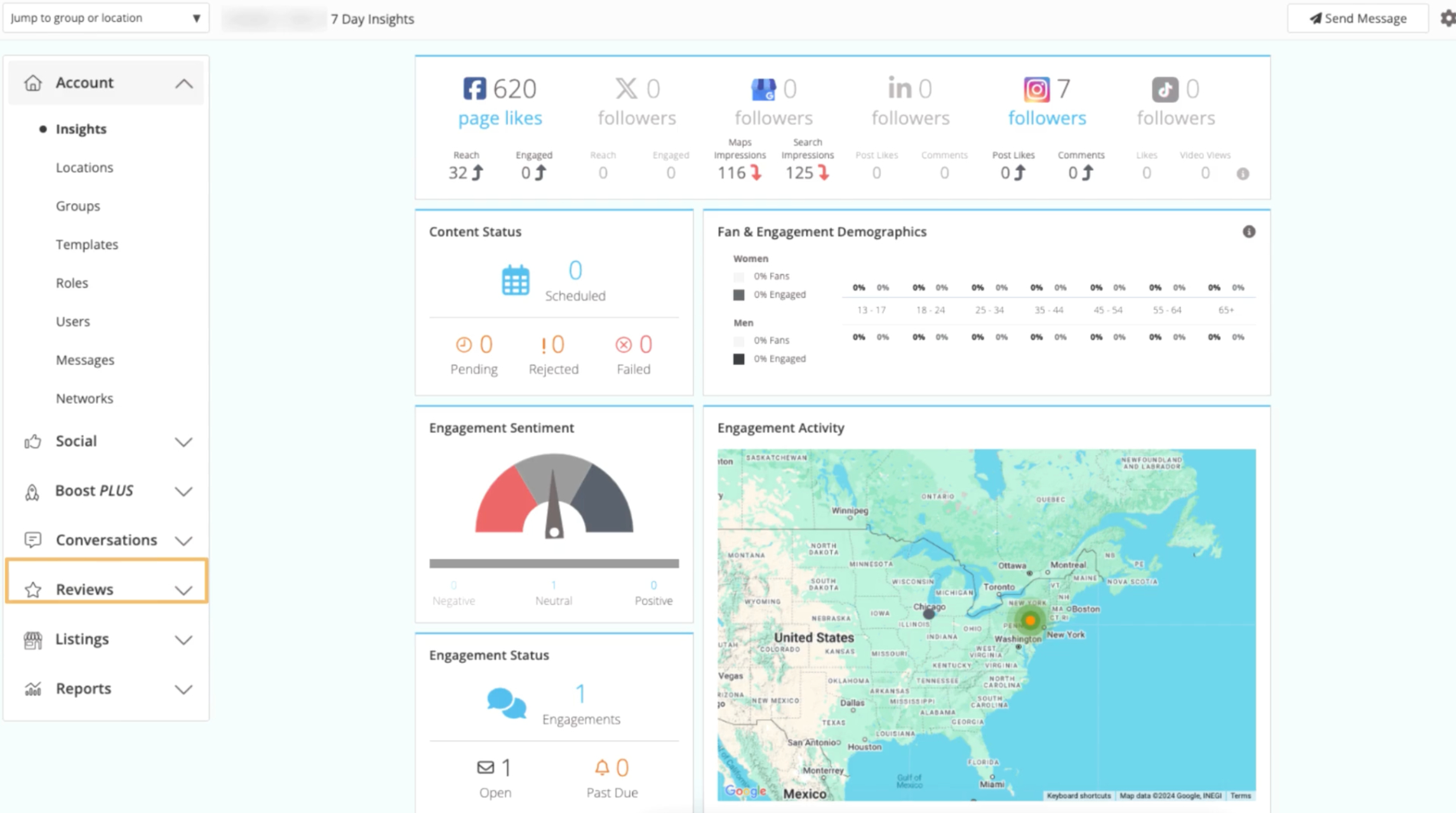Click the Send Message button
Screen dimensions: 1456x813
tap(1358, 18)
